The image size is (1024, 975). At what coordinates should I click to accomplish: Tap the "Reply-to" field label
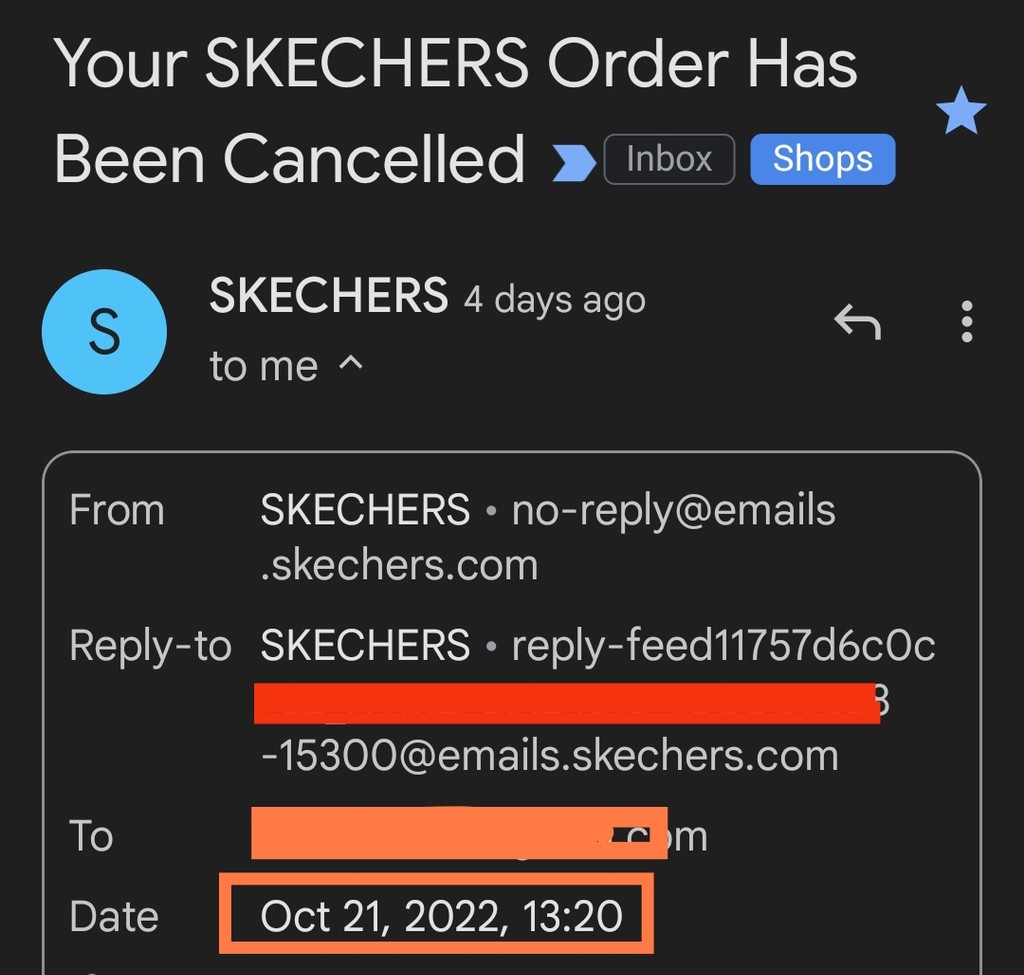(x=150, y=646)
